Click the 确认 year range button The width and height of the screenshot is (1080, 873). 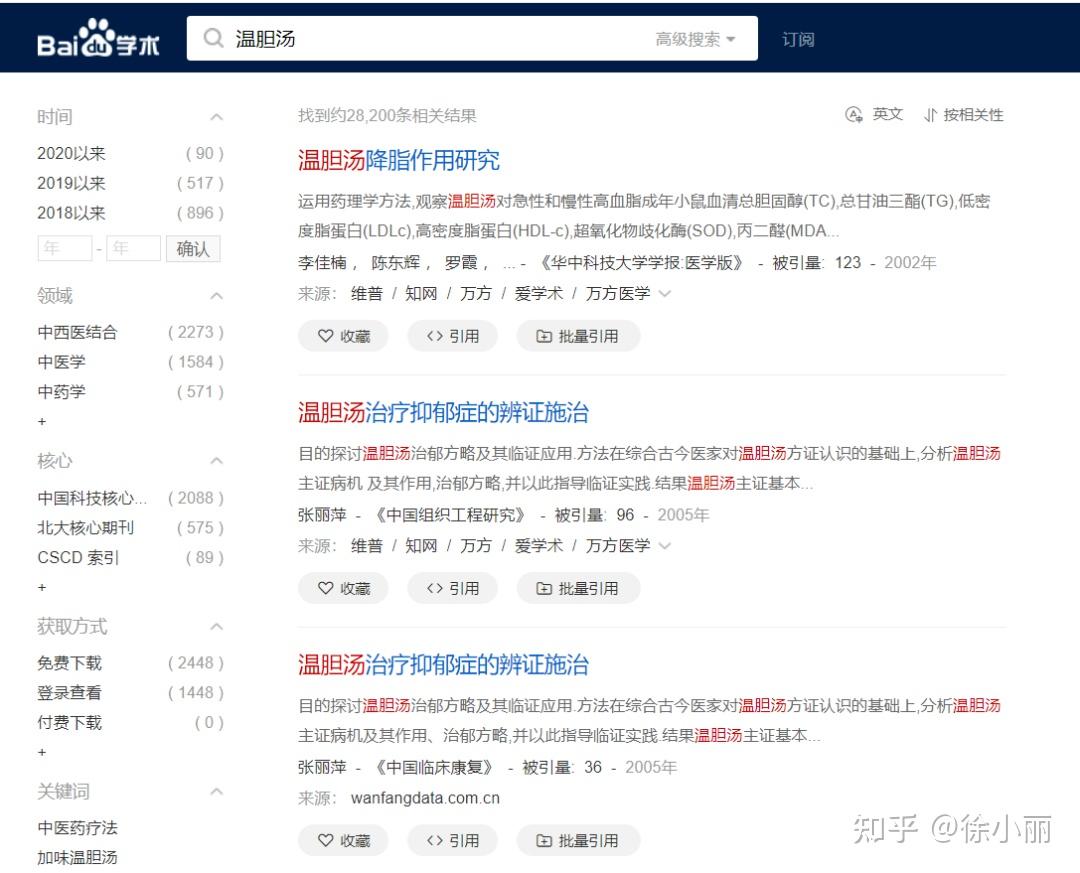193,248
